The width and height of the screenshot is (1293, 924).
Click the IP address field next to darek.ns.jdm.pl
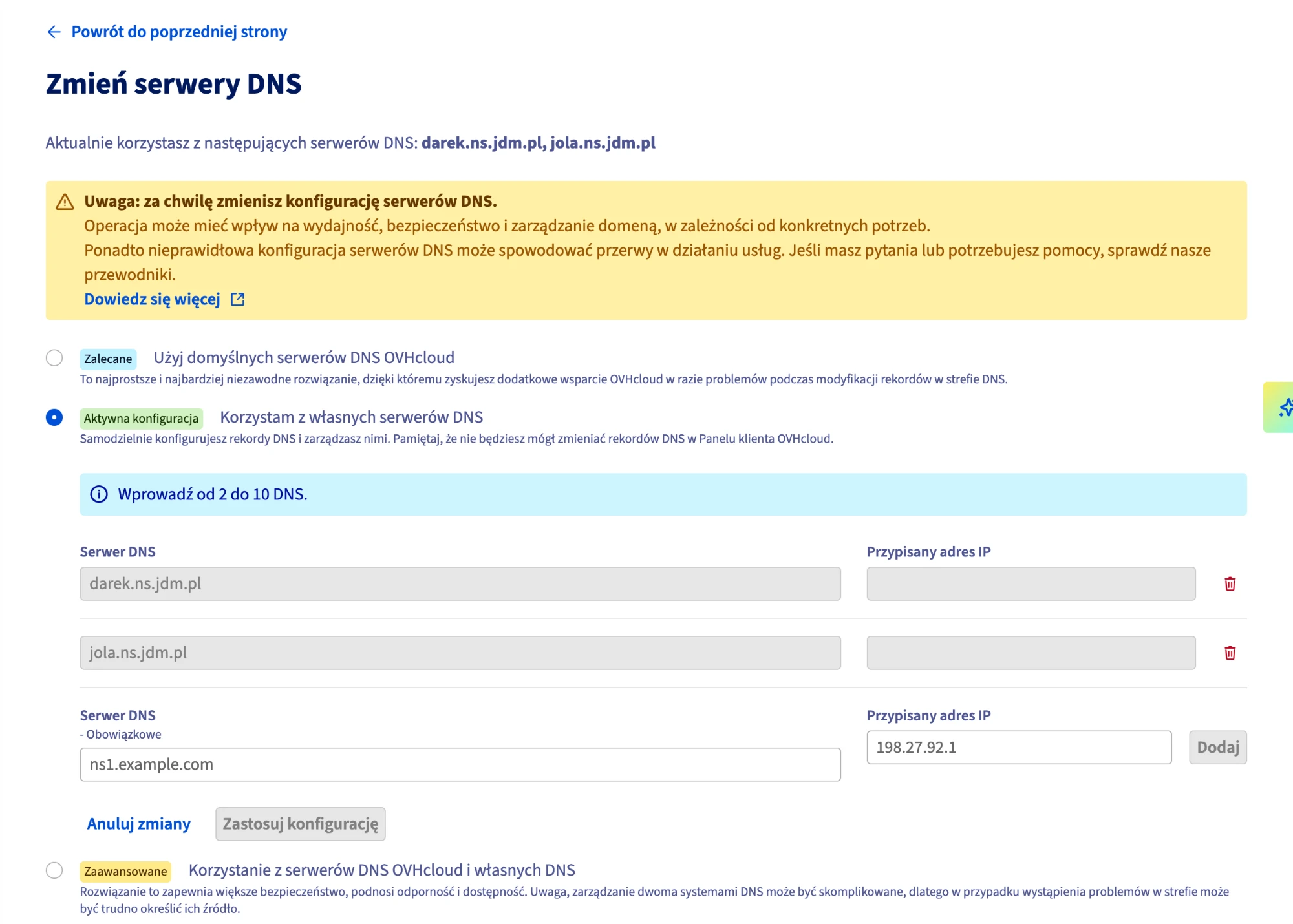[1031, 584]
